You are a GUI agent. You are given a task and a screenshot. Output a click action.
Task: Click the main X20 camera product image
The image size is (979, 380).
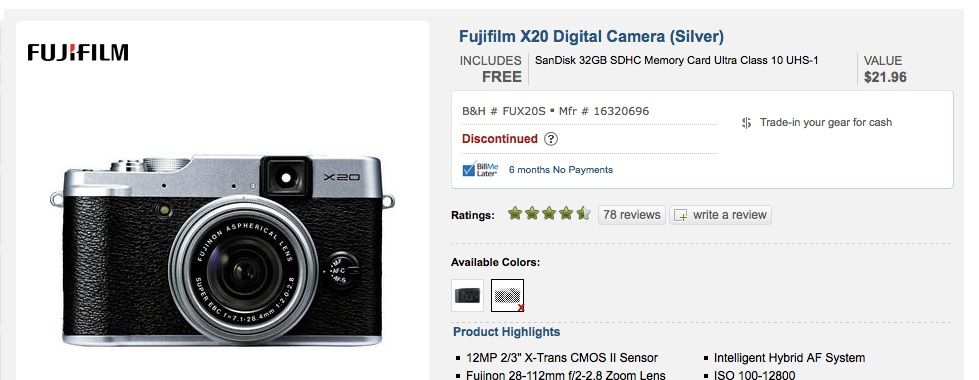pyautogui.click(x=222, y=250)
